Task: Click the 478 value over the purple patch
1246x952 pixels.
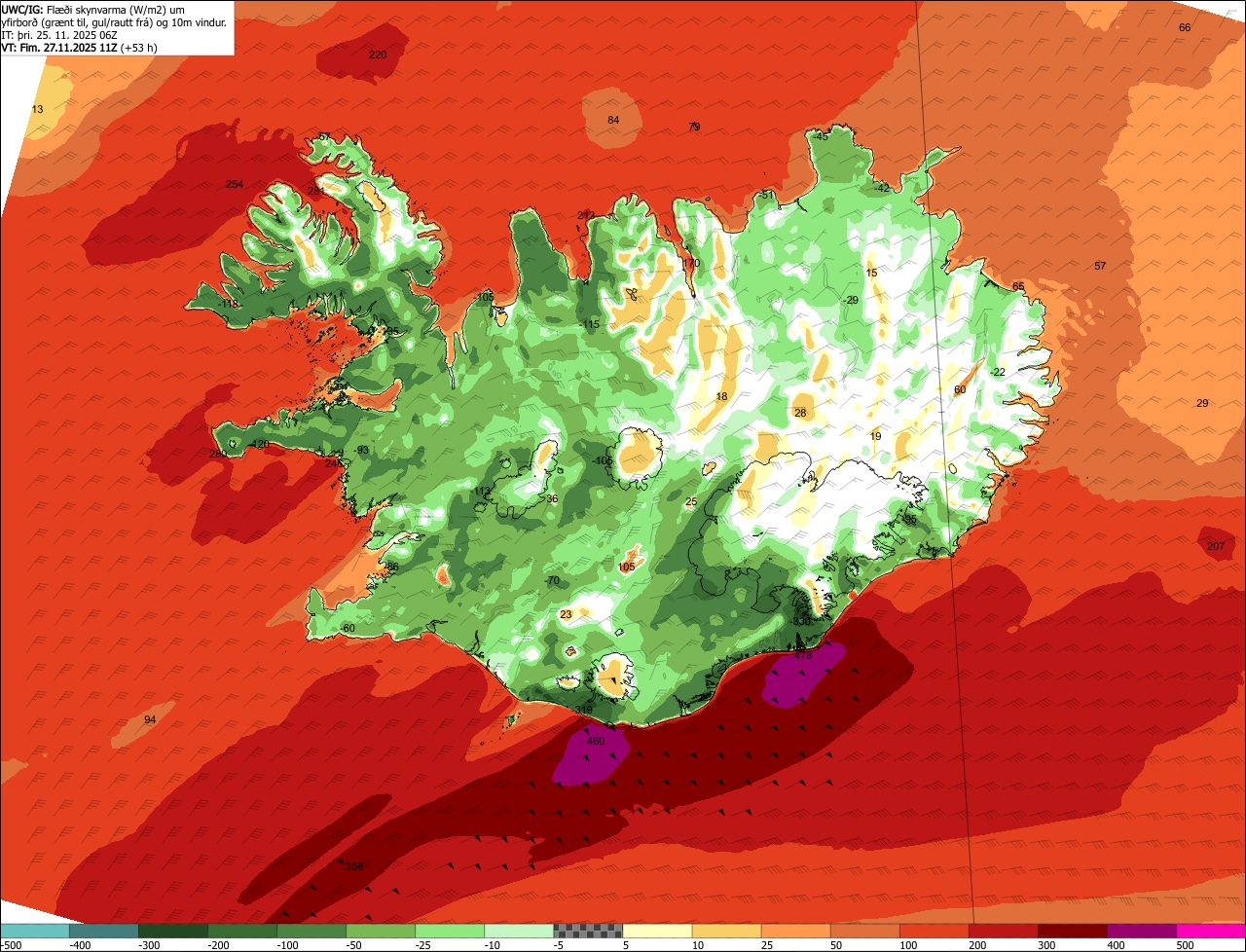Action: [803, 655]
